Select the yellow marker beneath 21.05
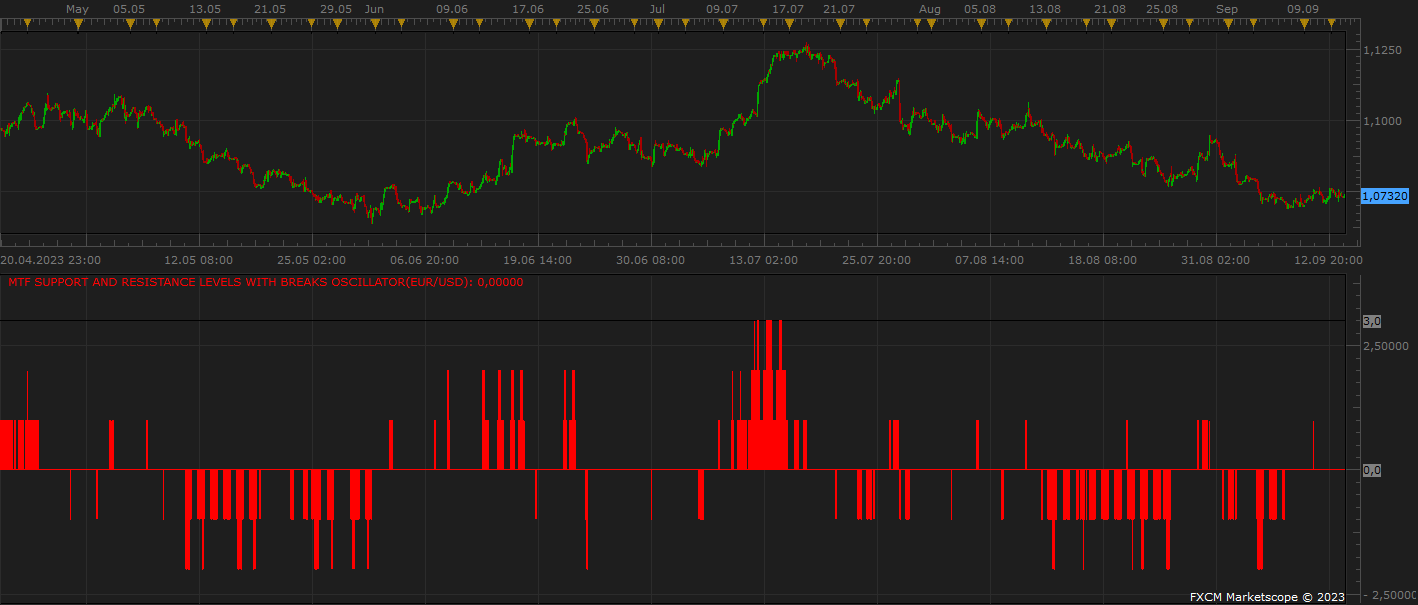1418x605 pixels. click(271, 23)
